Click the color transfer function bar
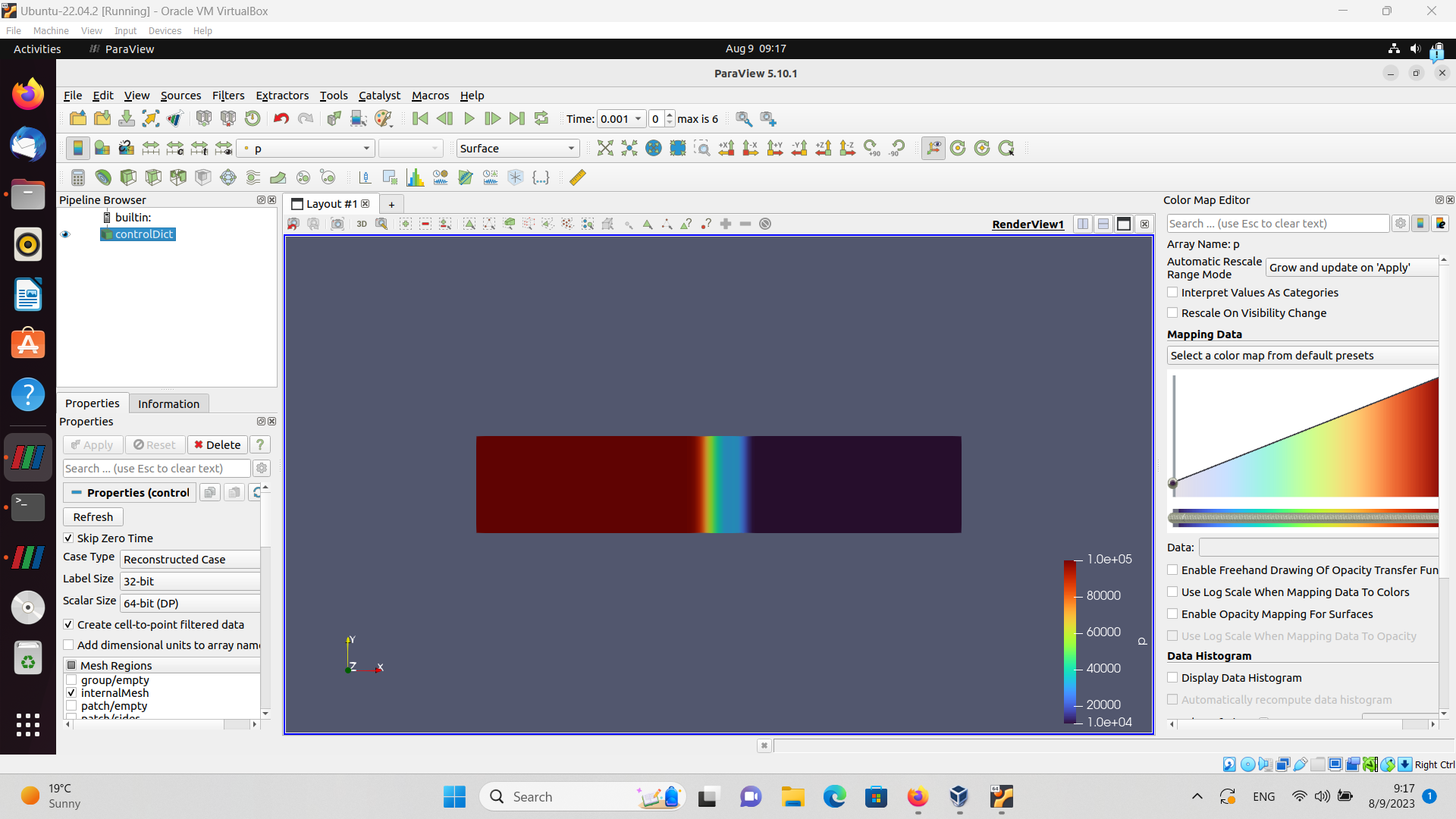Screen dimensions: 1456x819 pyautogui.click(x=1303, y=519)
